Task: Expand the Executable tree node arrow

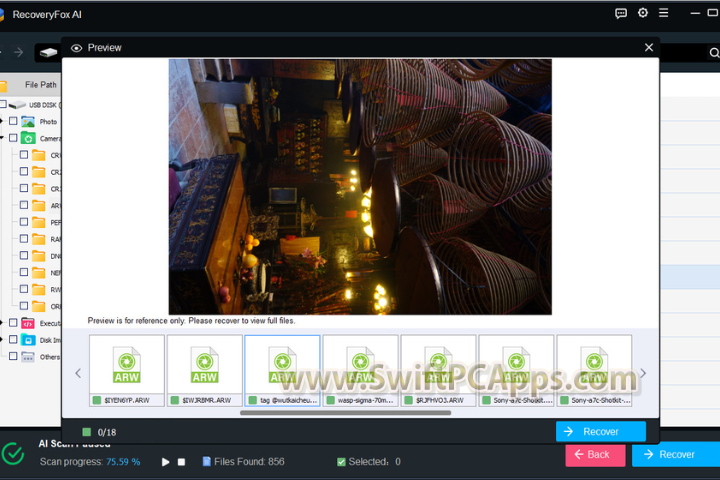Action: point(1,323)
